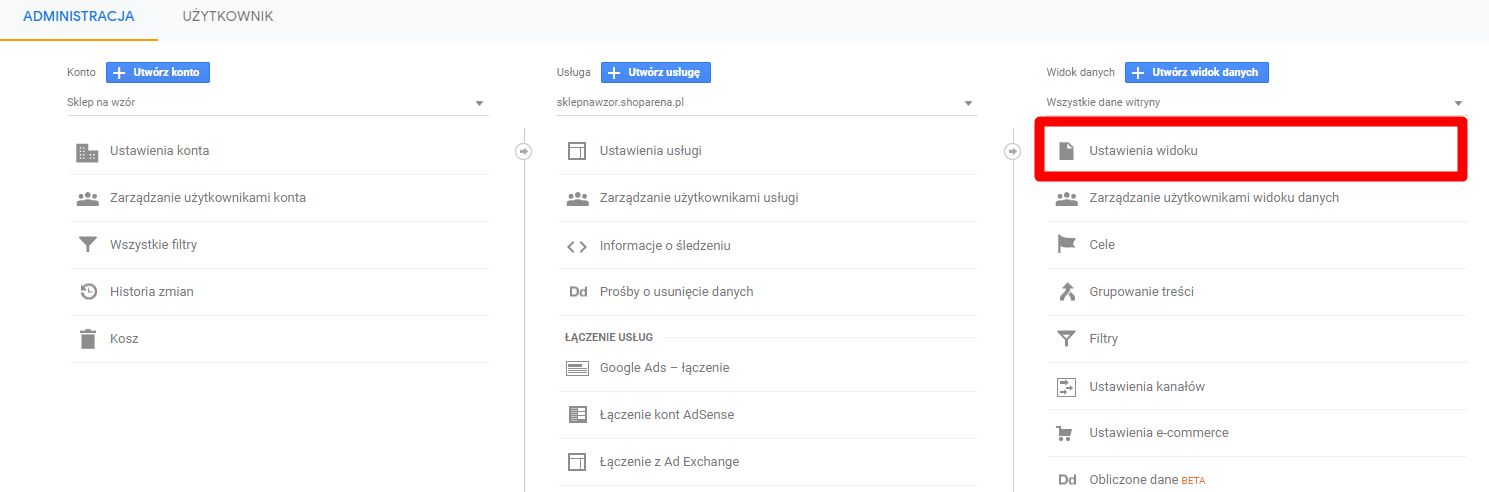1489x492 pixels.
Task: Click the people icon beside Zarządzanie użytkownikami konta
Action: click(88, 198)
